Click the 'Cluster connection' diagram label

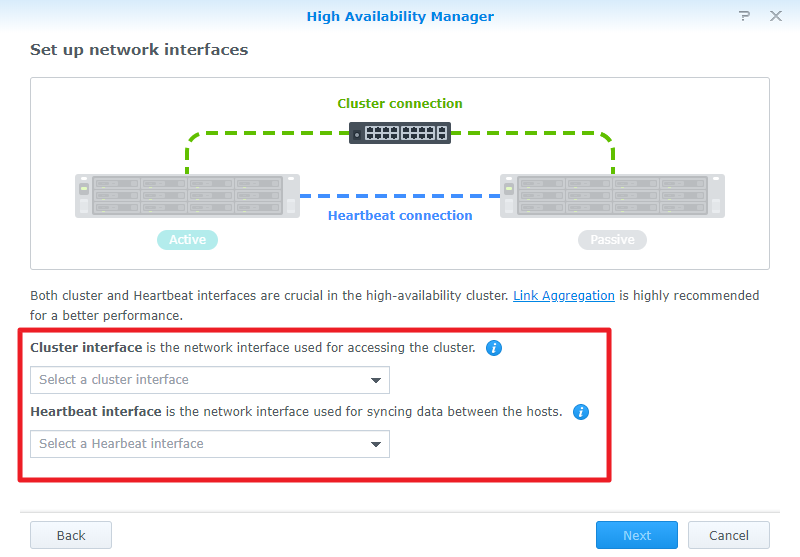click(400, 104)
